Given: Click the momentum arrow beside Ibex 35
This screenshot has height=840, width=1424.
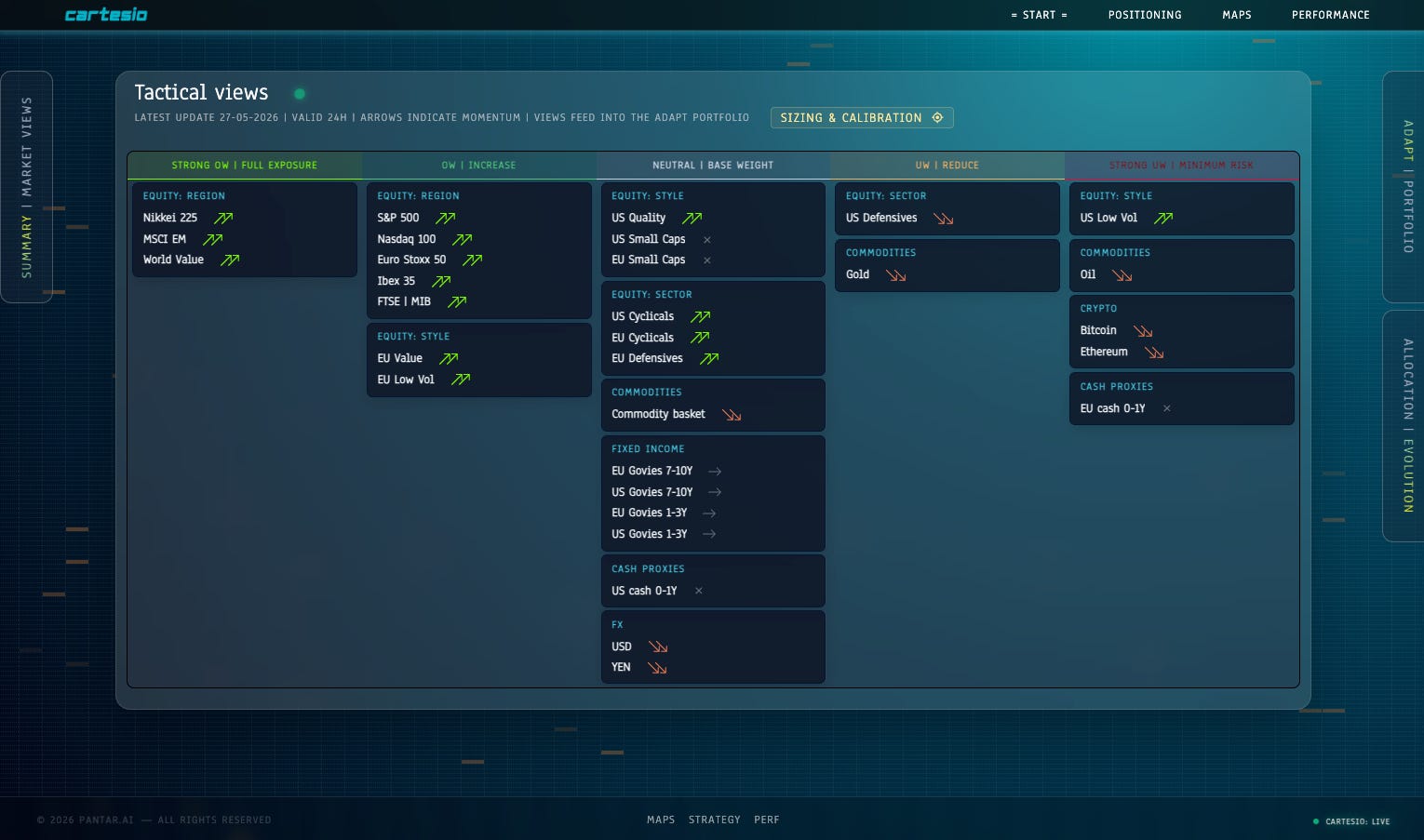Looking at the screenshot, I should (x=441, y=282).
